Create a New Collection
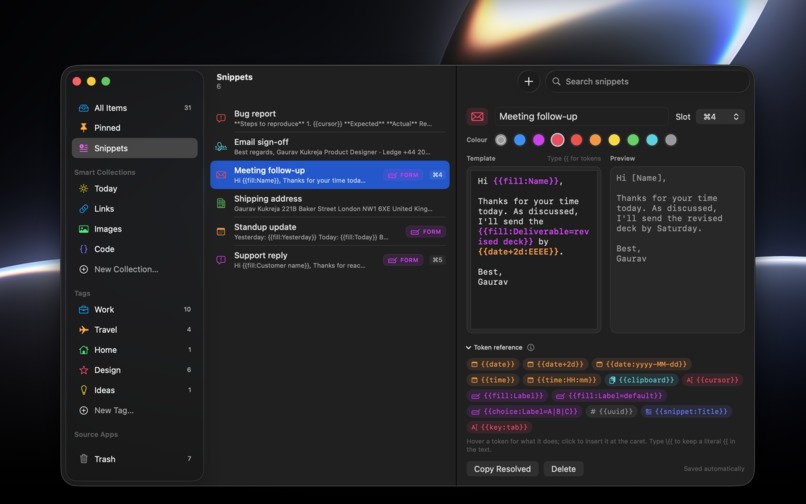 point(135,269)
